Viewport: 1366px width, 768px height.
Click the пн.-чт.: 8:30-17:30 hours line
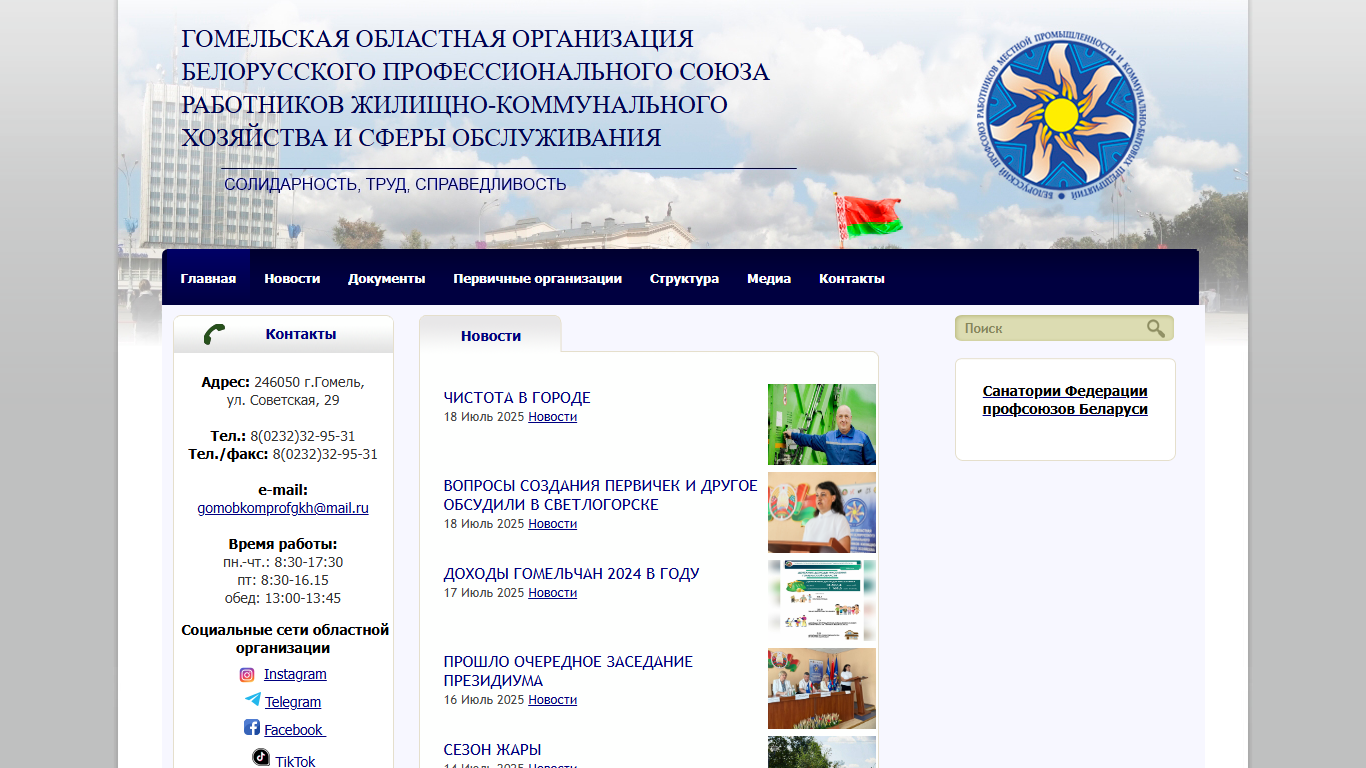[283, 562]
